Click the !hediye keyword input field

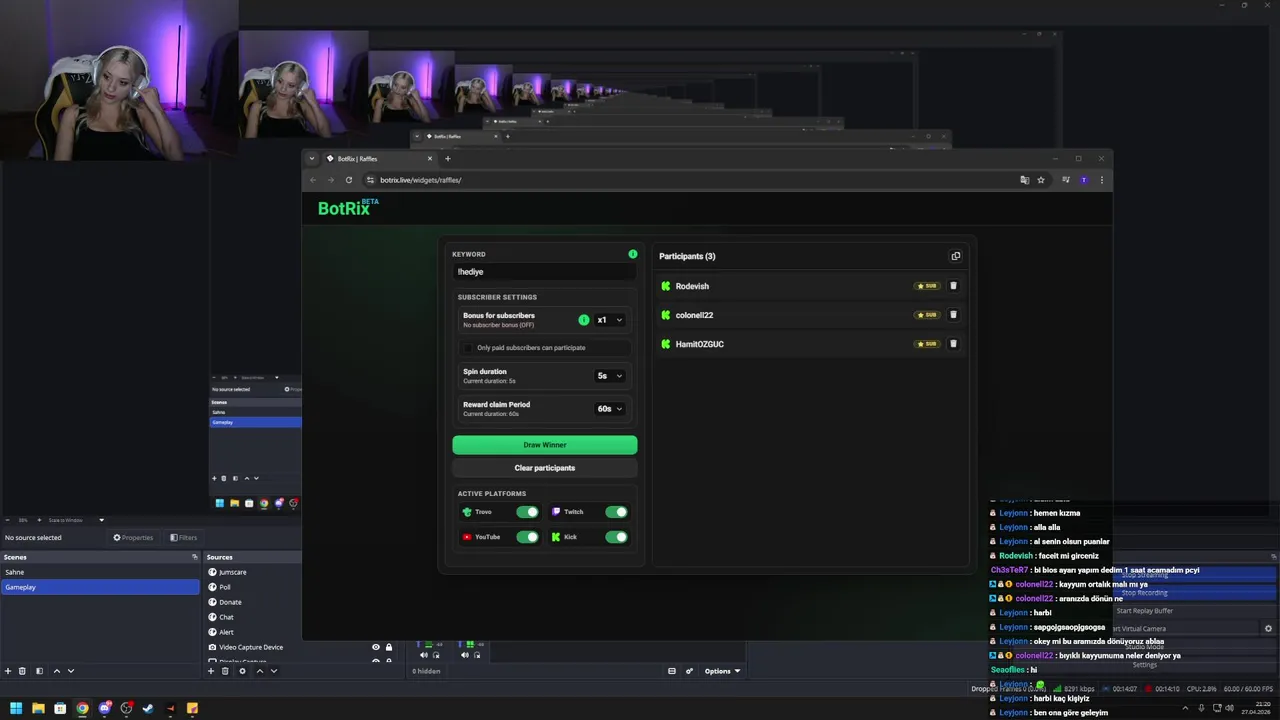coord(545,272)
